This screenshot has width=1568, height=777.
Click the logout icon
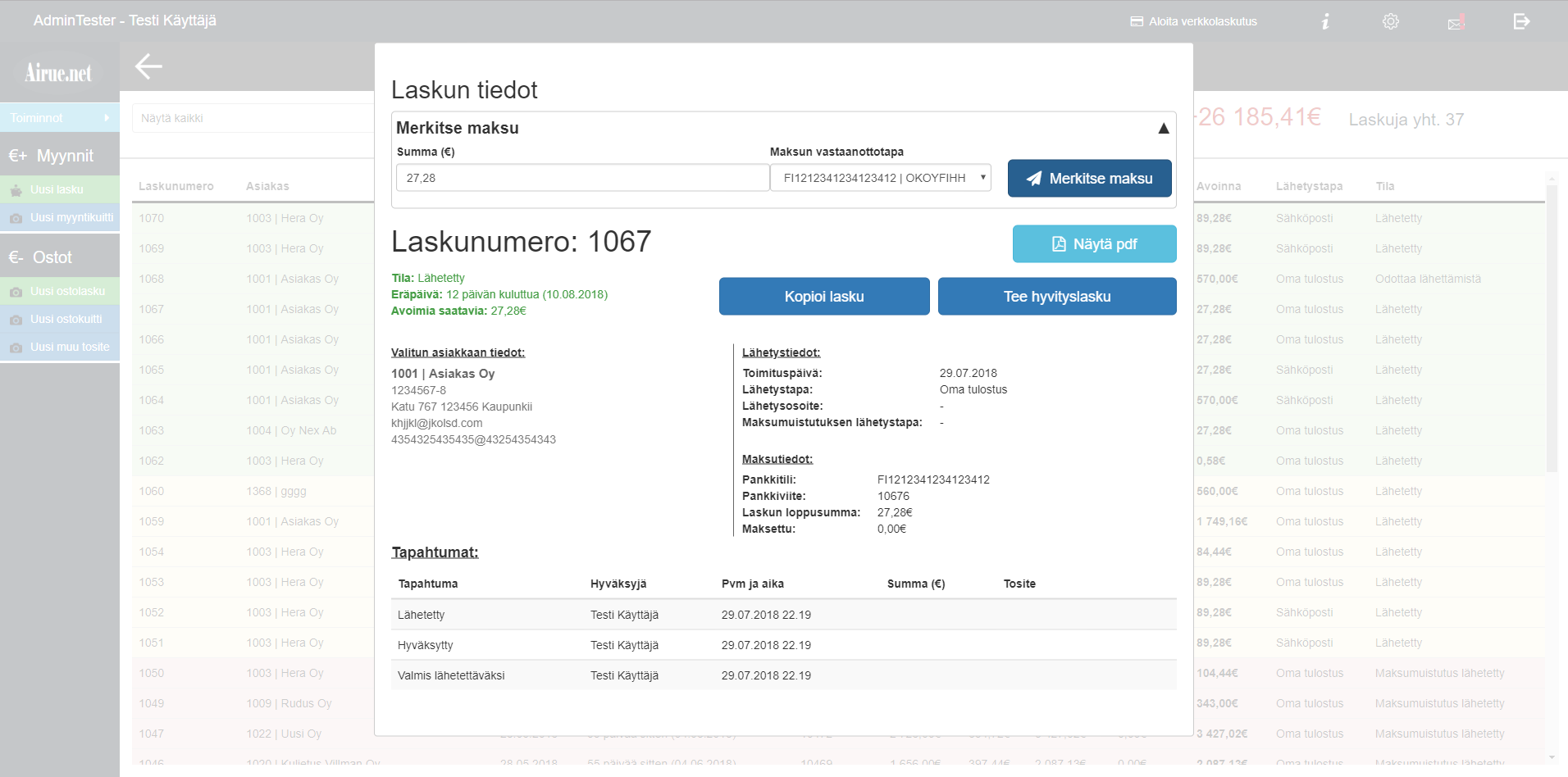[x=1521, y=21]
